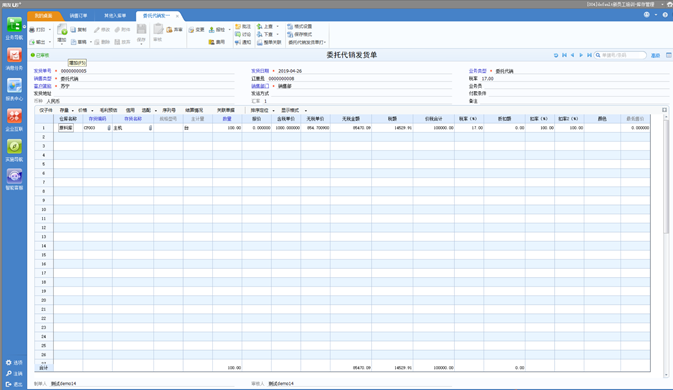Click the 格式设置 toolbar button

[300, 27]
